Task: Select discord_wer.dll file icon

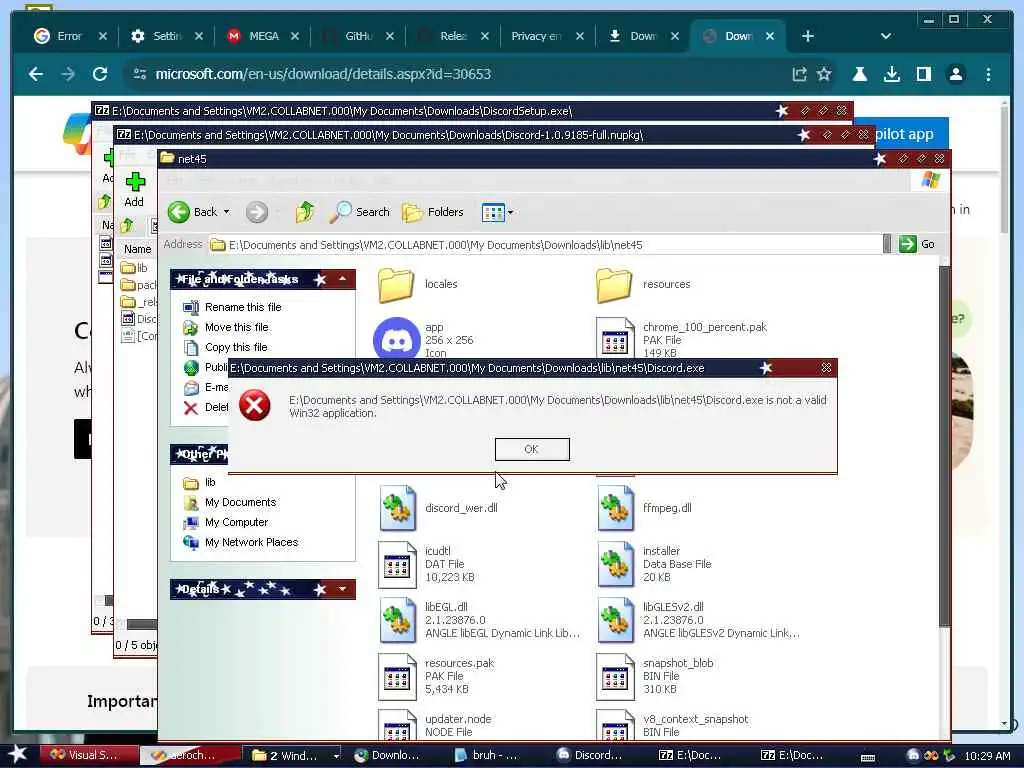Action: (x=397, y=508)
